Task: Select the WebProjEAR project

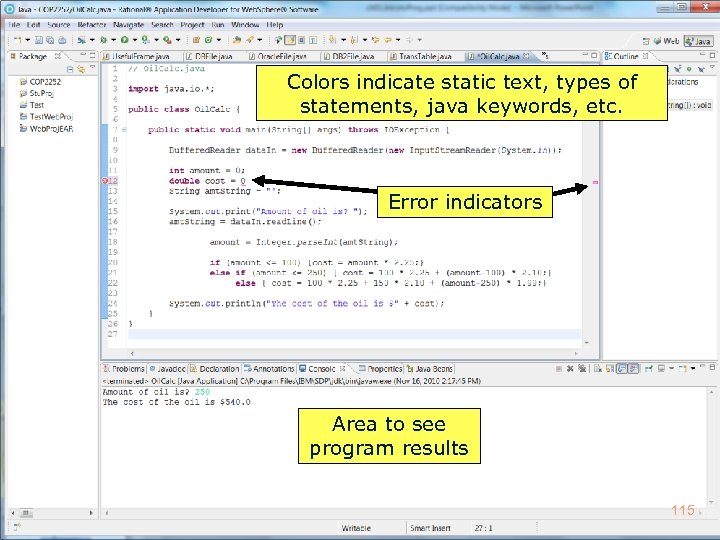Action: (46, 129)
